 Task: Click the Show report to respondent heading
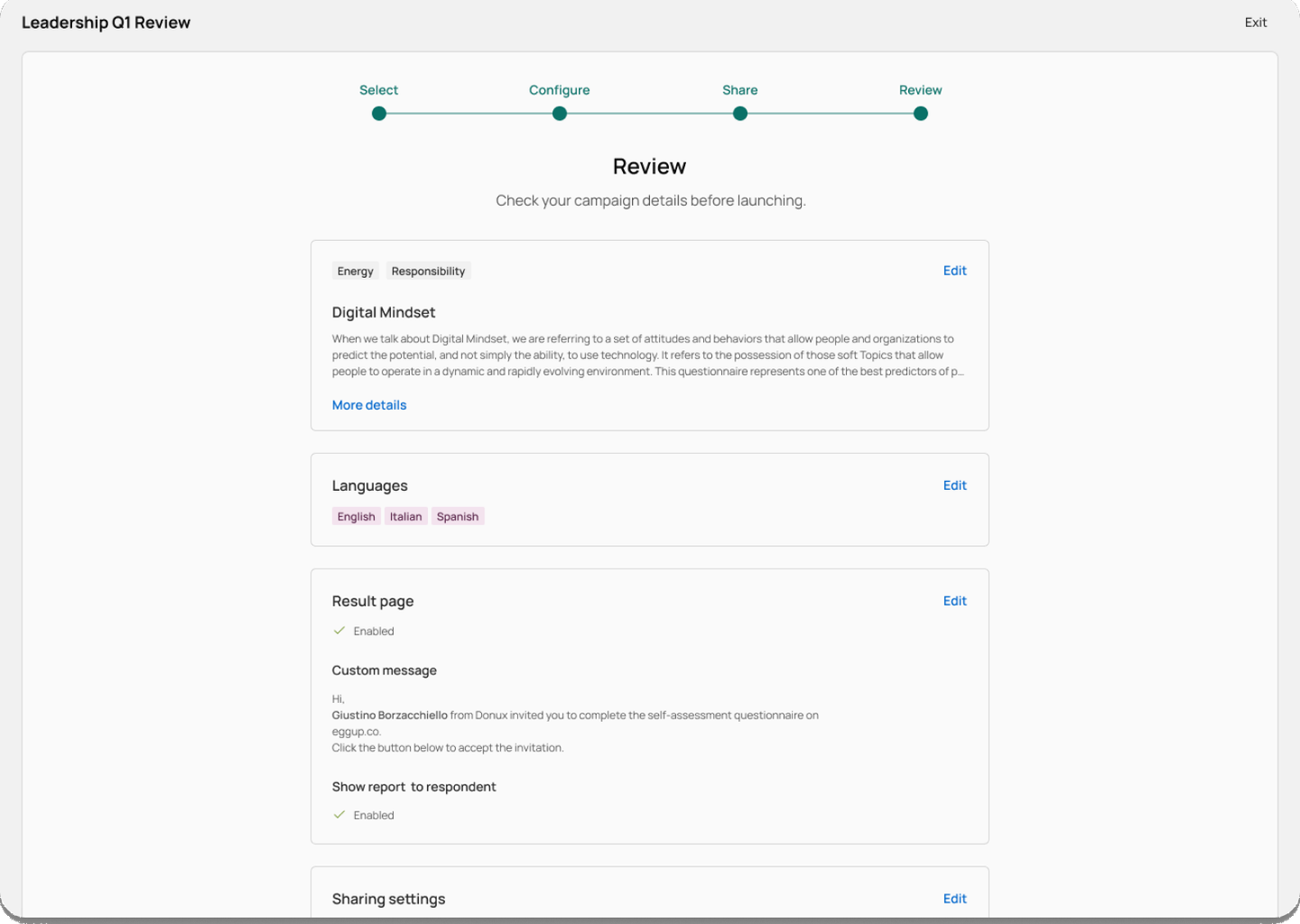click(413, 787)
